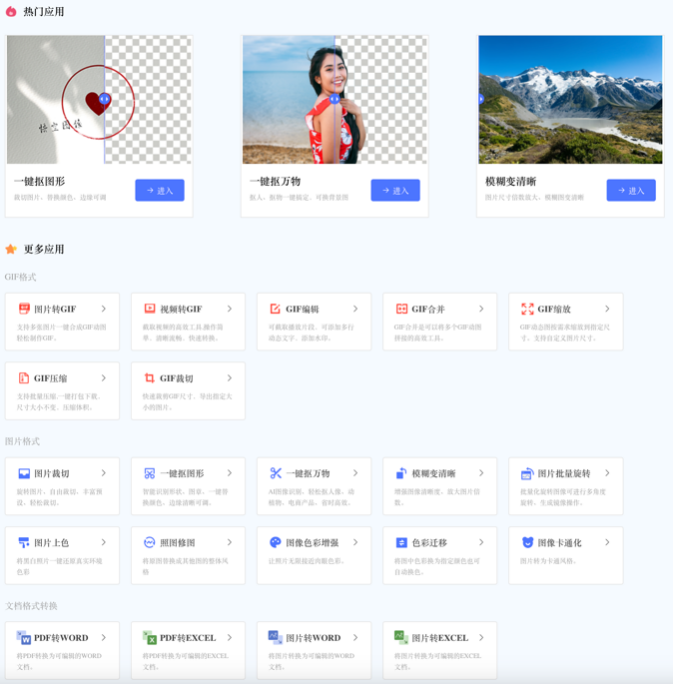
Task: Click the 一键抠图形 card icon
Action: 150,473
